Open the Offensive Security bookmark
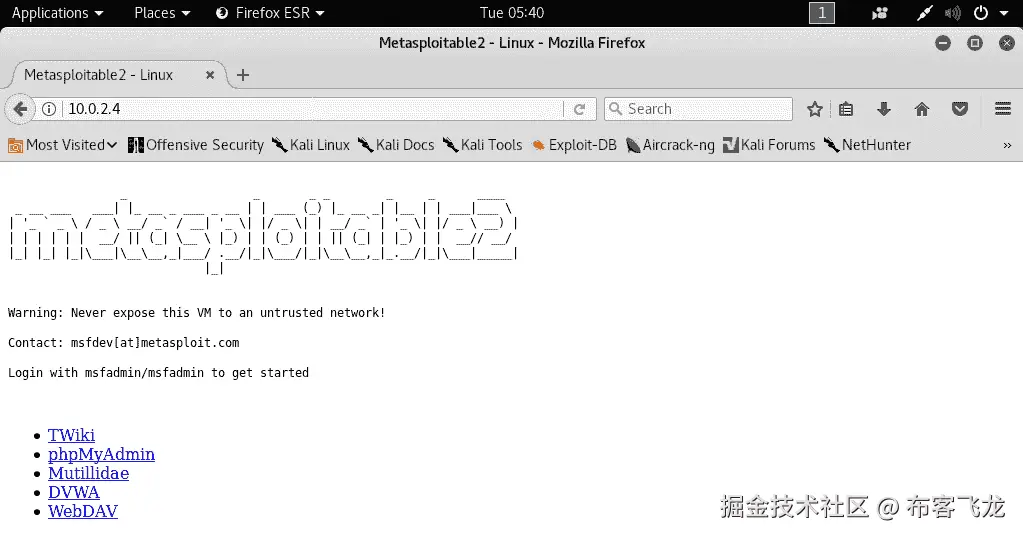Screen dimensions: 1023x538 tap(196, 145)
